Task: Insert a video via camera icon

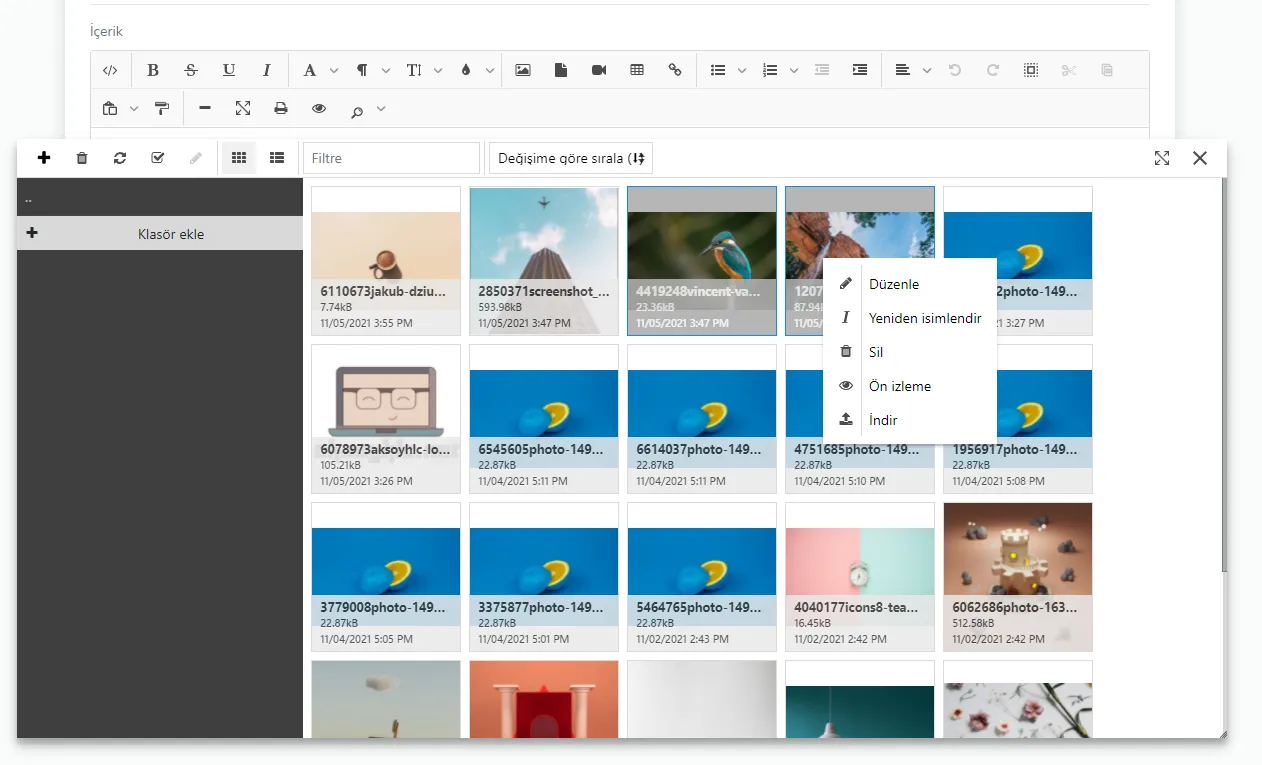Action: (599, 70)
